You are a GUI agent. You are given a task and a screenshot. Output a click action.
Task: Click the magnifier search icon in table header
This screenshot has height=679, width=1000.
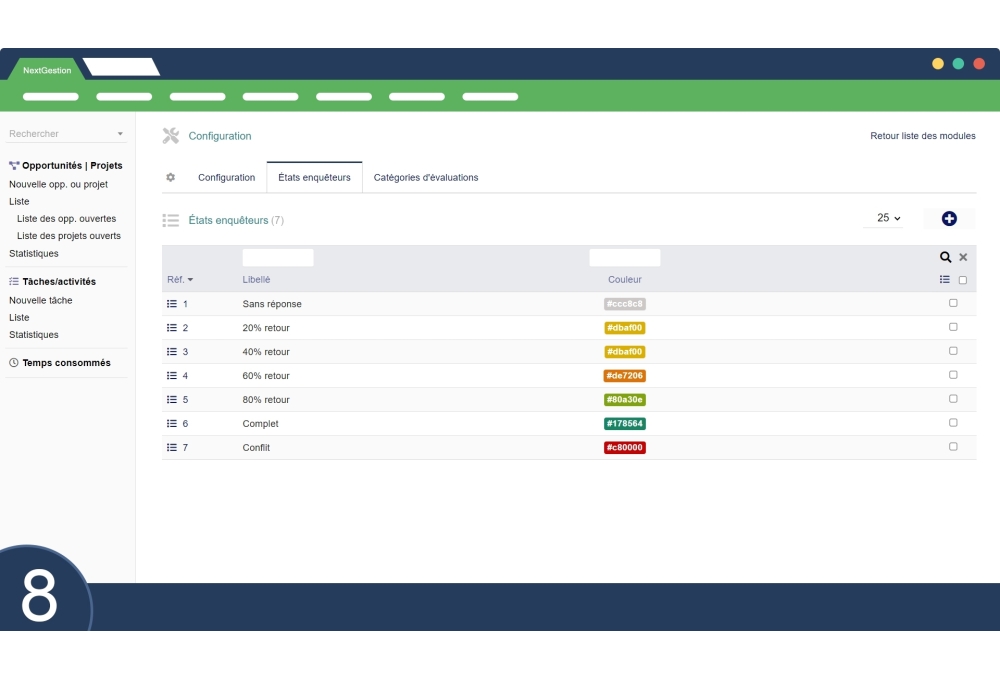pyautogui.click(x=945, y=257)
